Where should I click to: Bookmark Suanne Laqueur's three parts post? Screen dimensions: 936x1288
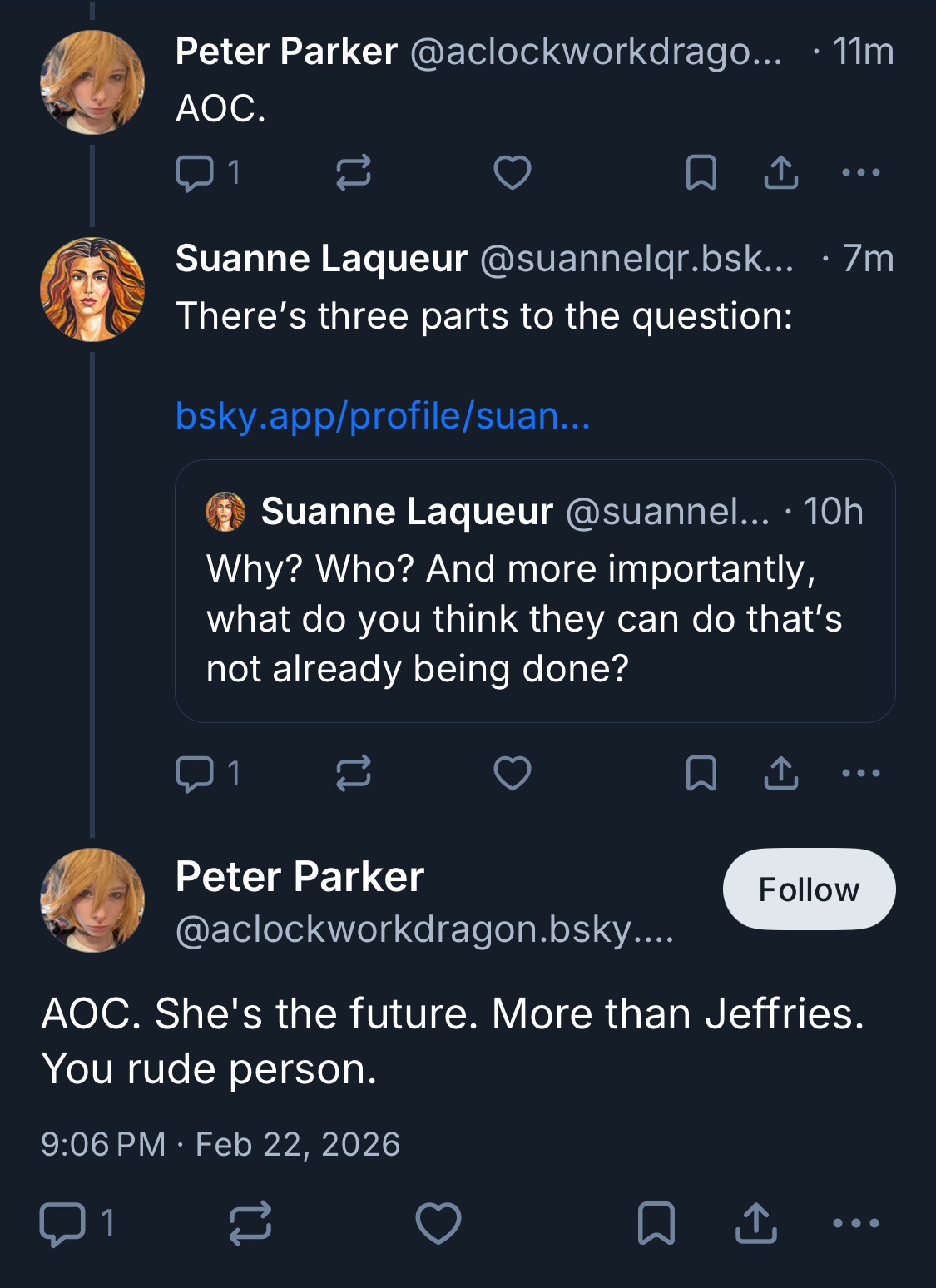coord(701,773)
